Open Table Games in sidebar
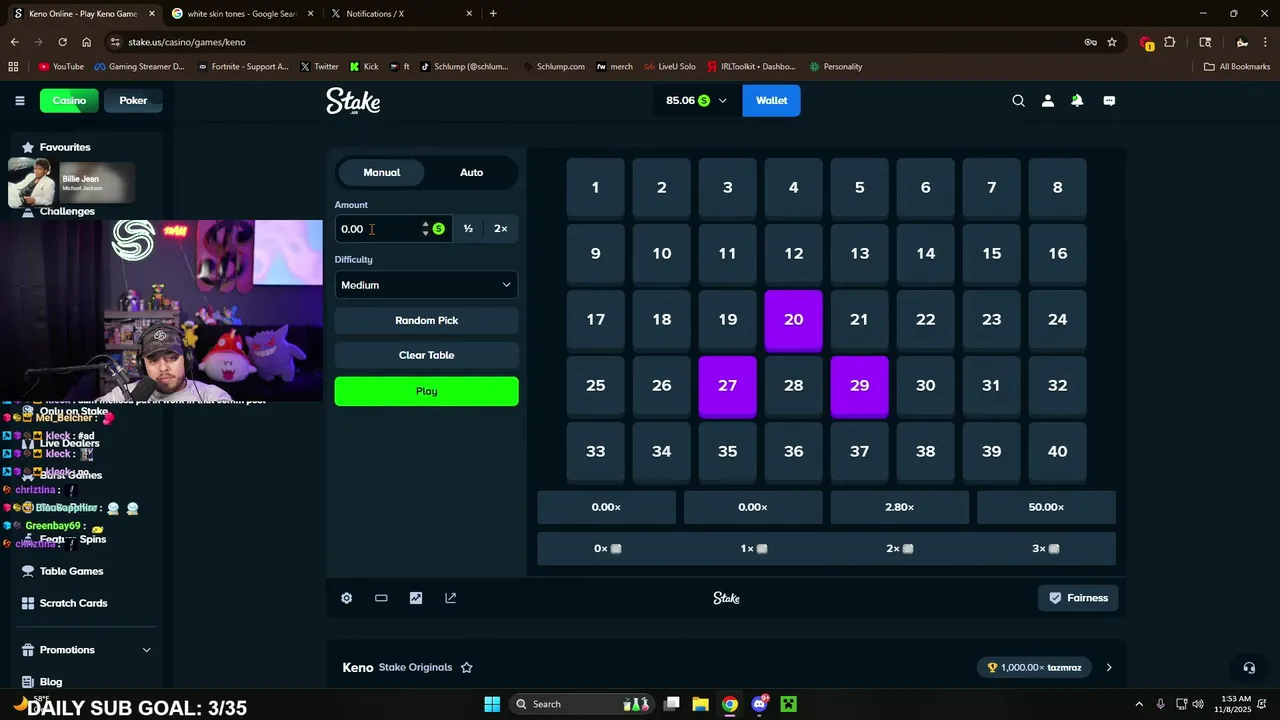Image resolution: width=1280 pixels, height=720 pixels. [71, 571]
